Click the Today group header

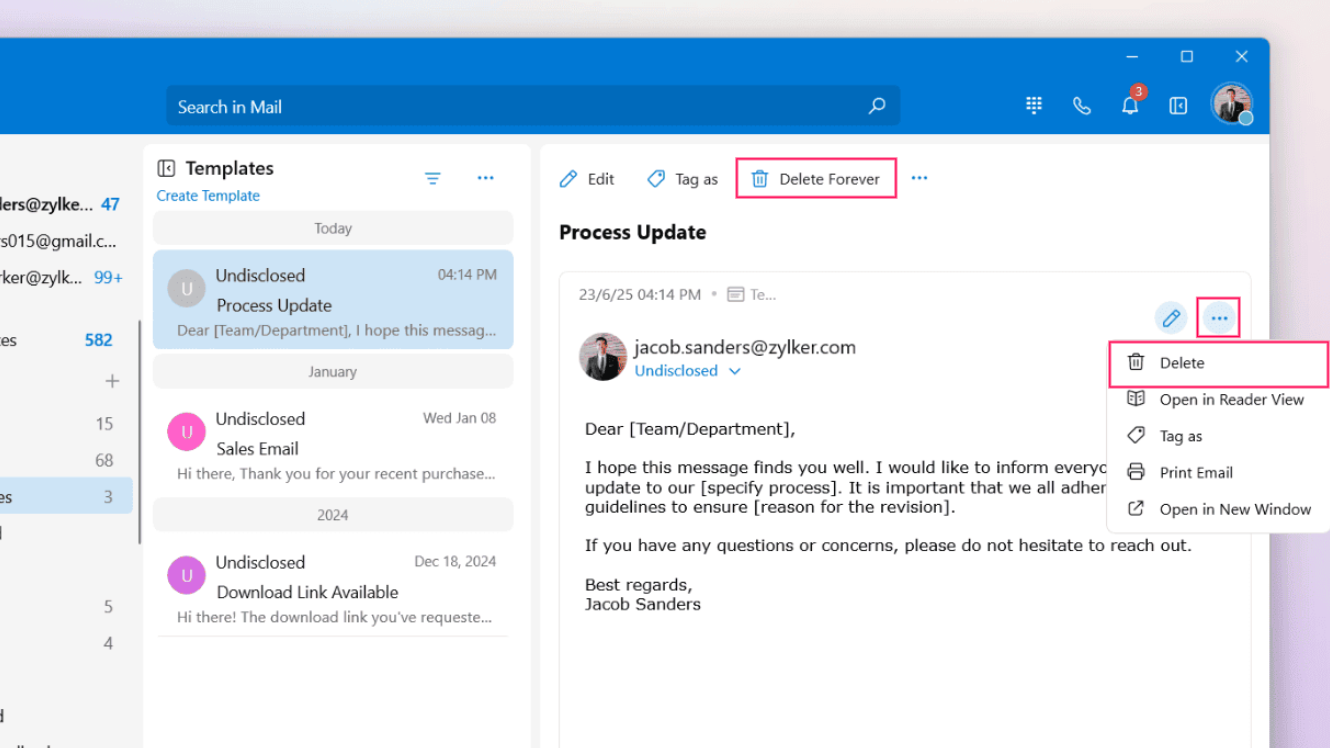[x=333, y=228]
